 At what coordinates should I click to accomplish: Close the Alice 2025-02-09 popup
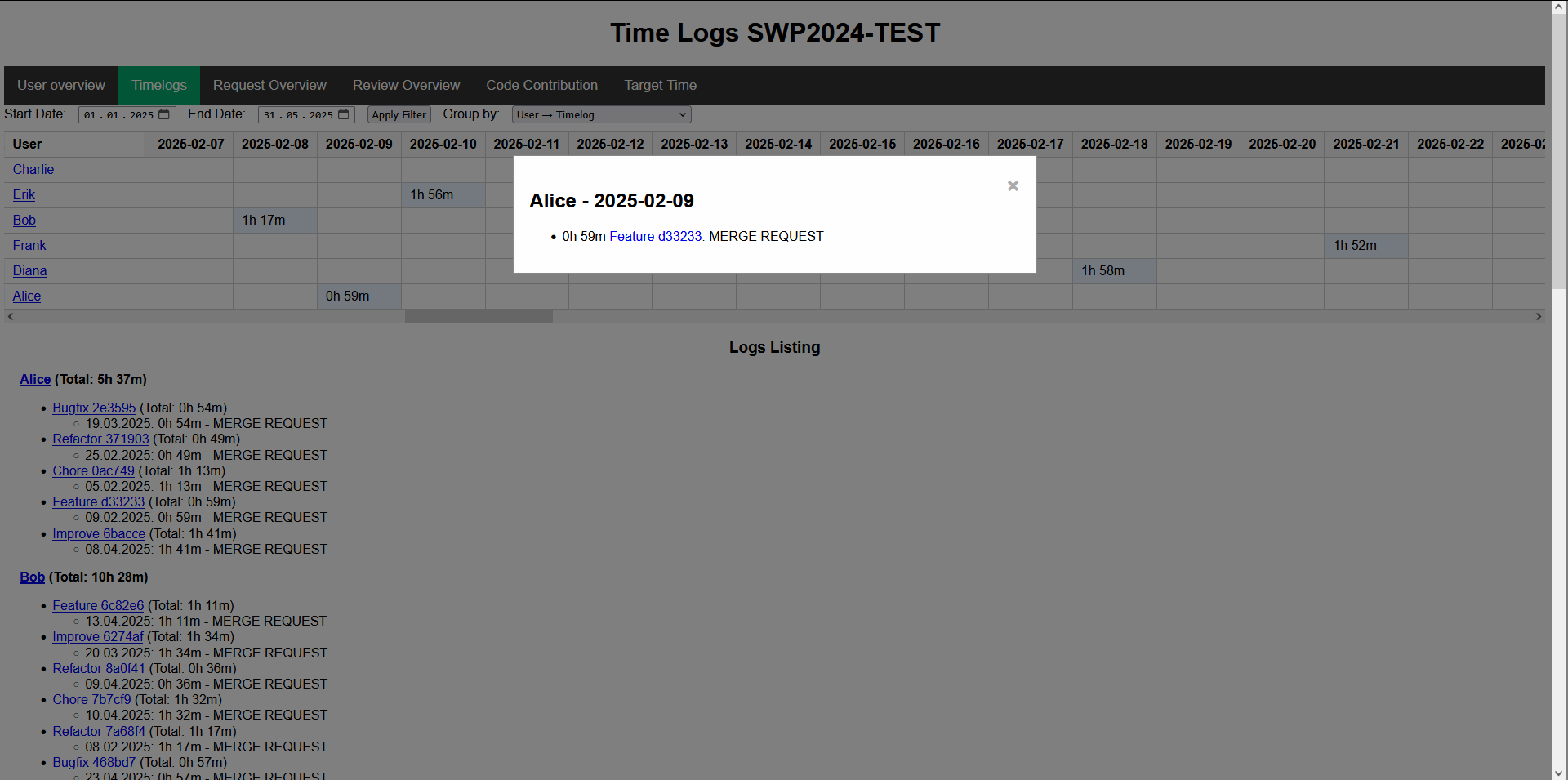(x=1013, y=186)
